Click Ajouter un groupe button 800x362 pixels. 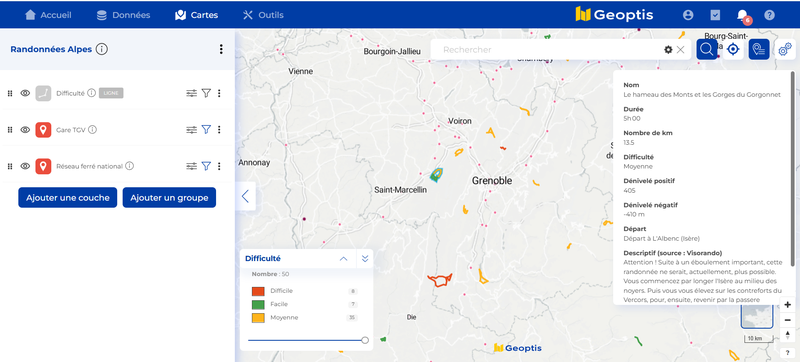pyautogui.click(x=169, y=198)
